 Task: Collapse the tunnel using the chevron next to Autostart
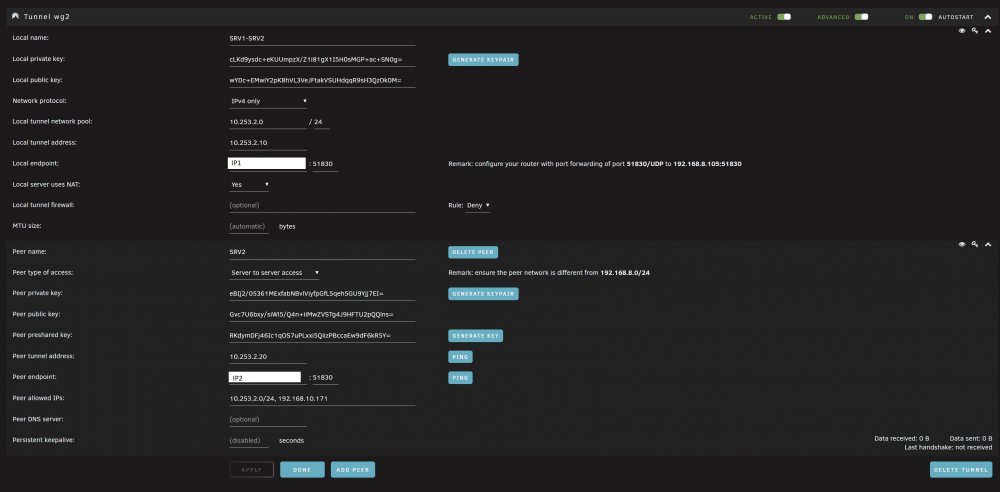[x=988, y=17]
